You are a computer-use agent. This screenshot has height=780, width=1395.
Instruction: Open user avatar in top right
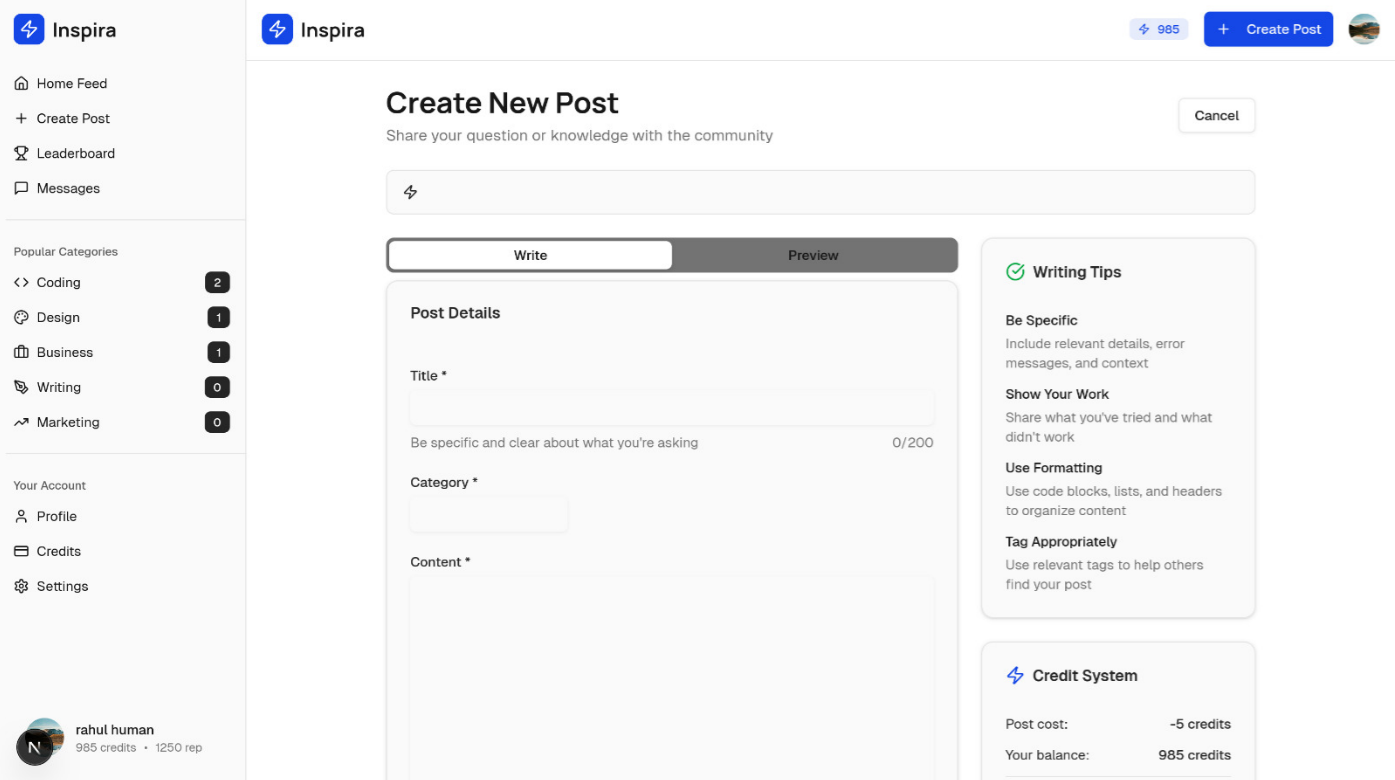click(1364, 29)
